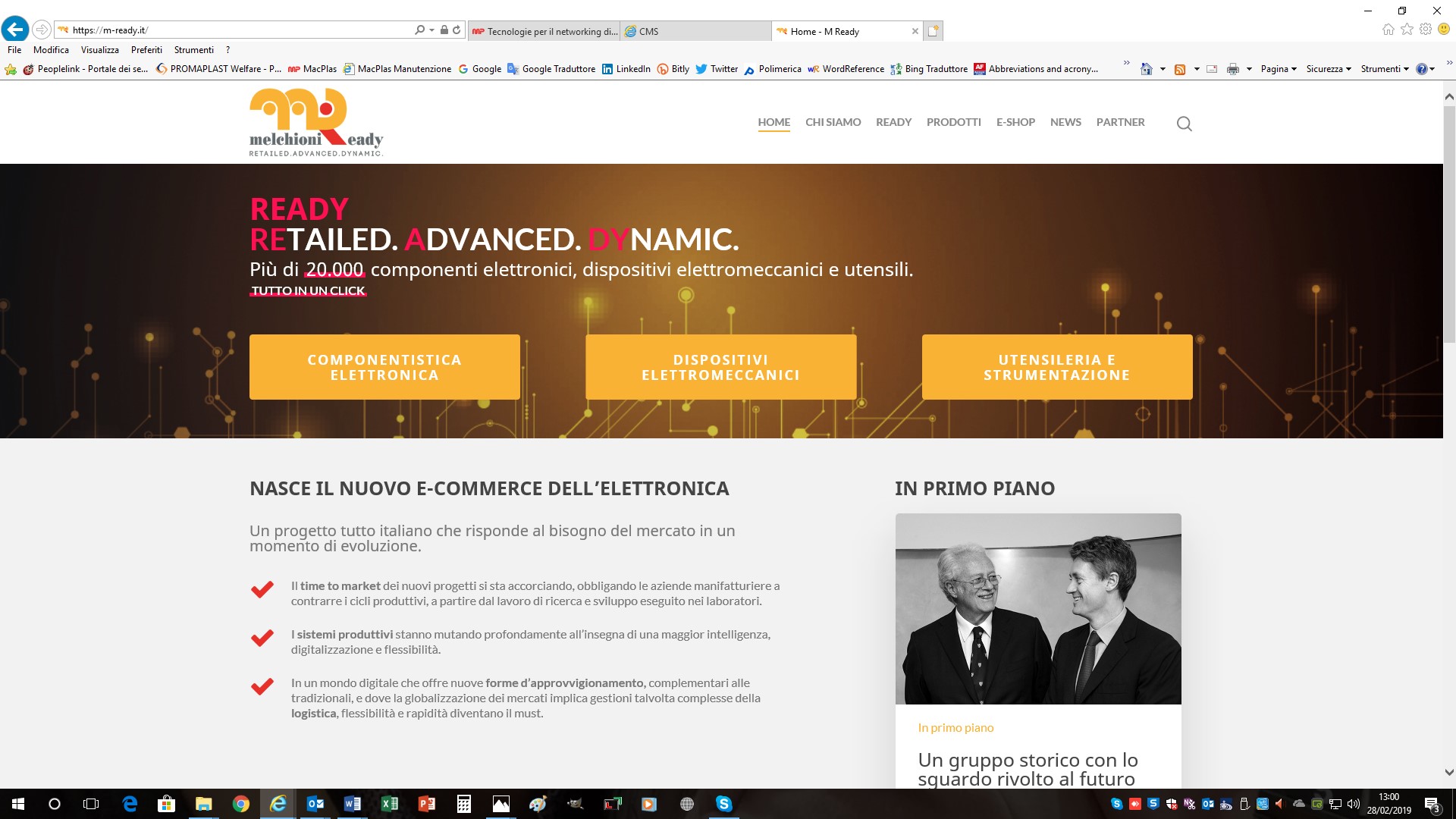Viewport: 1456px width, 819px height.
Task: Open the Modifica menu
Action: pyautogui.click(x=51, y=49)
